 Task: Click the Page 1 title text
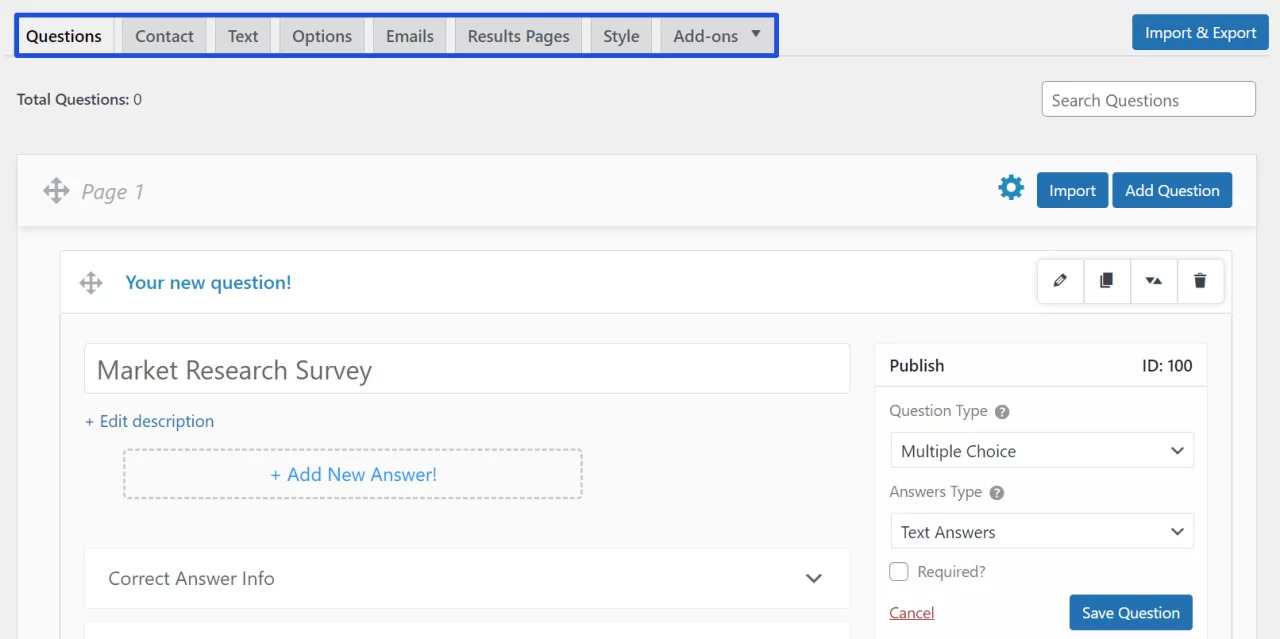pos(112,191)
